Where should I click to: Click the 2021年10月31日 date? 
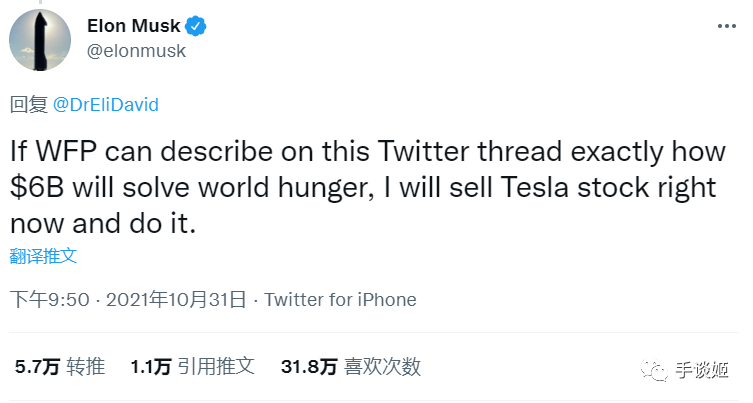click(175, 300)
